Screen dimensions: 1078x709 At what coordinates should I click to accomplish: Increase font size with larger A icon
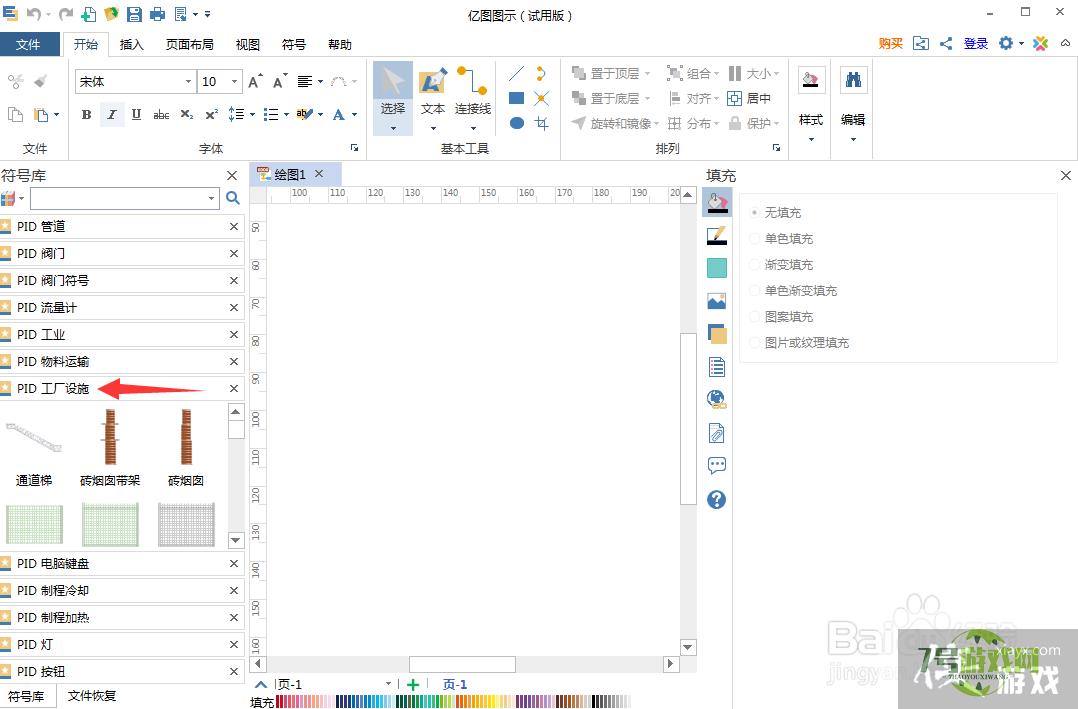(x=255, y=81)
